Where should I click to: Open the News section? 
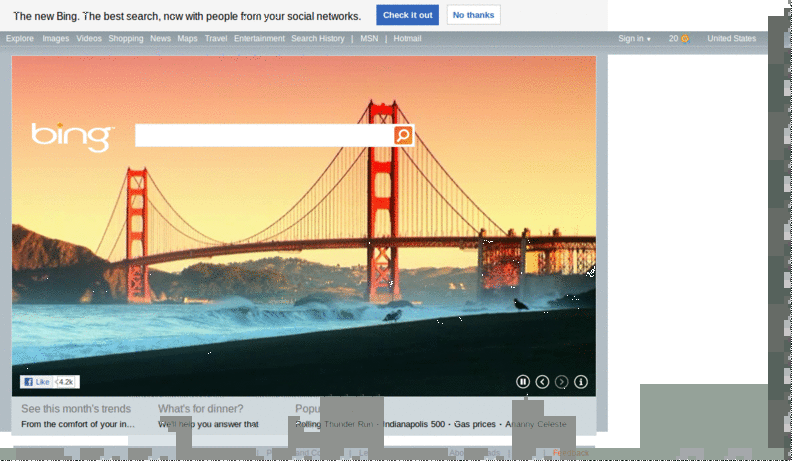coord(162,39)
